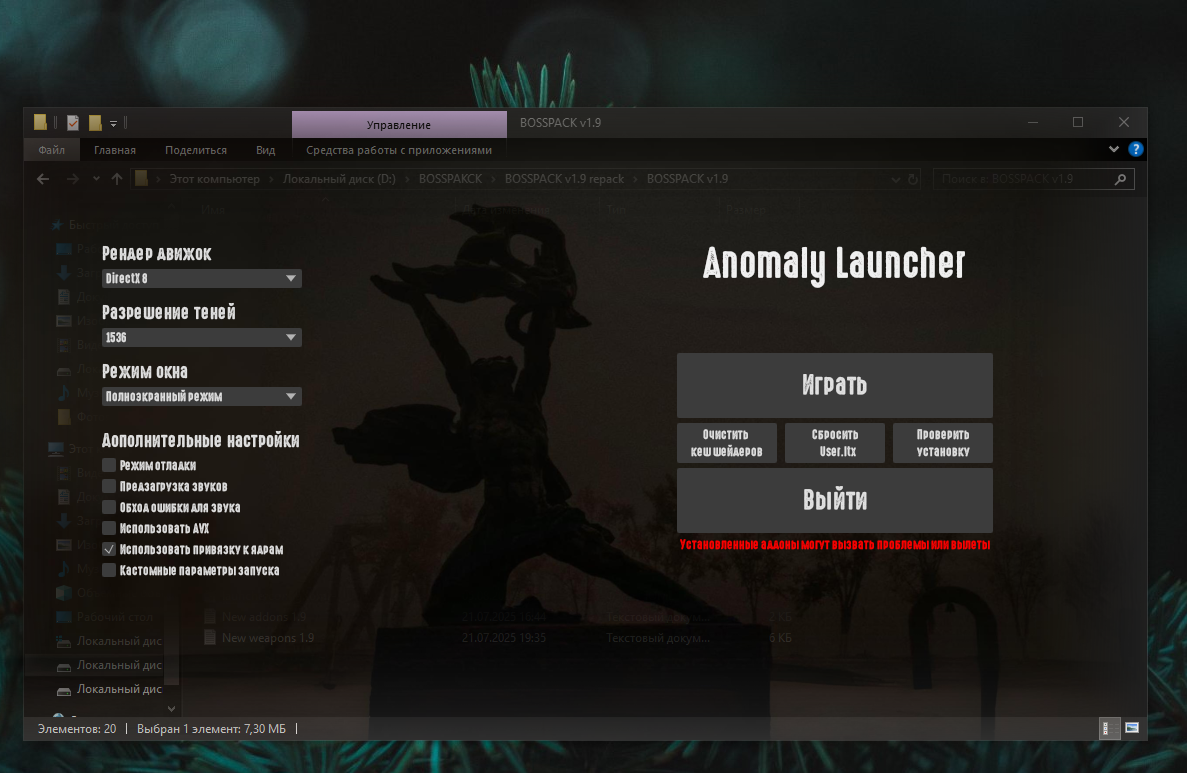The image size is (1187, 773).
Task: Tick Кастомные параметры запуска checkbox
Action: (x=109, y=570)
